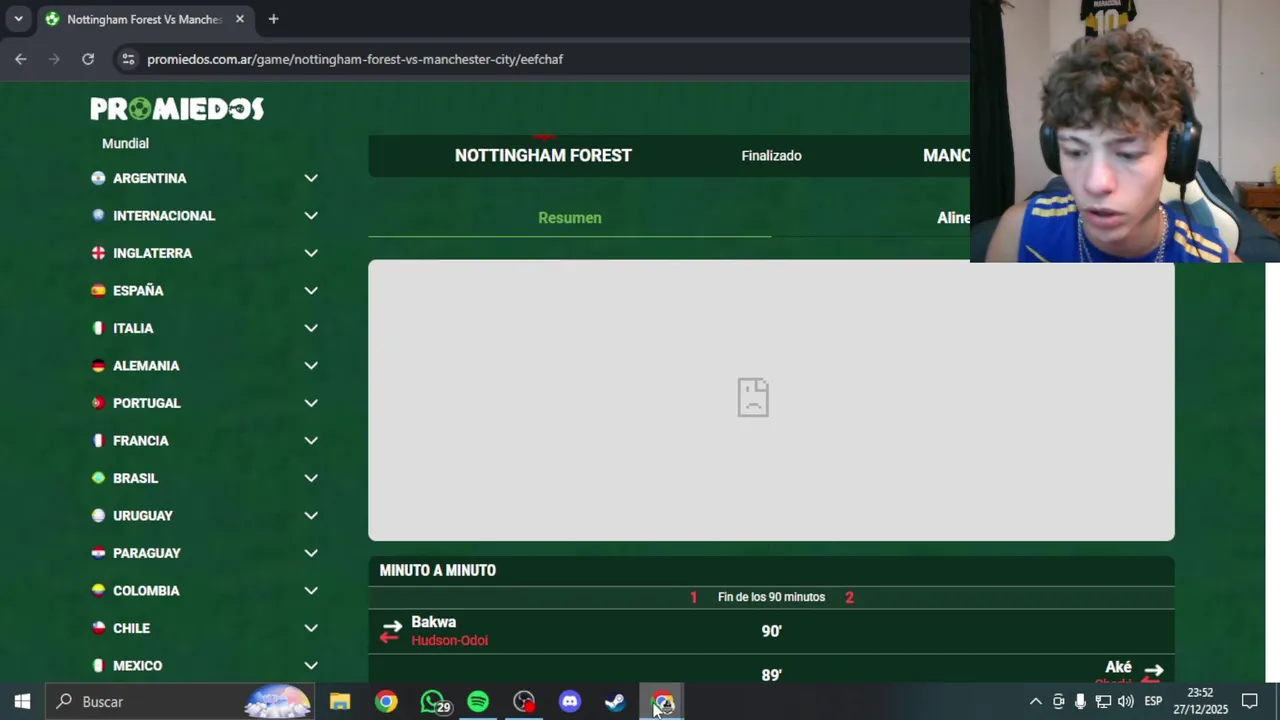Expand the FRANCIA section
This screenshot has width=1280, height=720.
[311, 441]
